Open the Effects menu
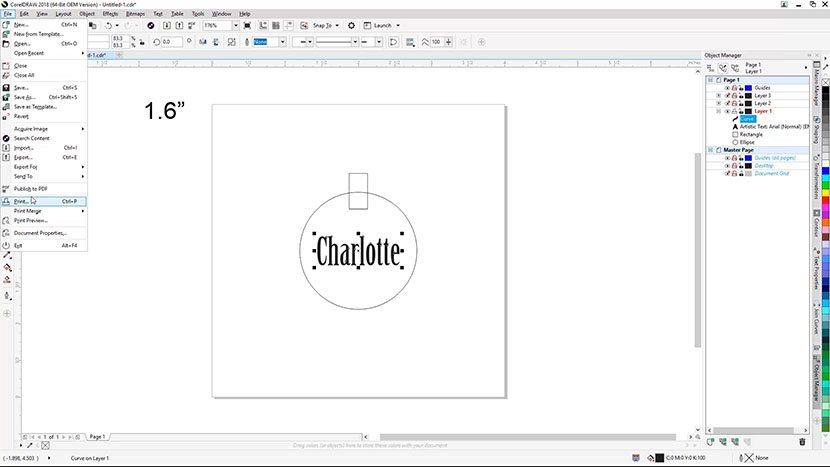Screen dimensions: 830x467 point(110,14)
